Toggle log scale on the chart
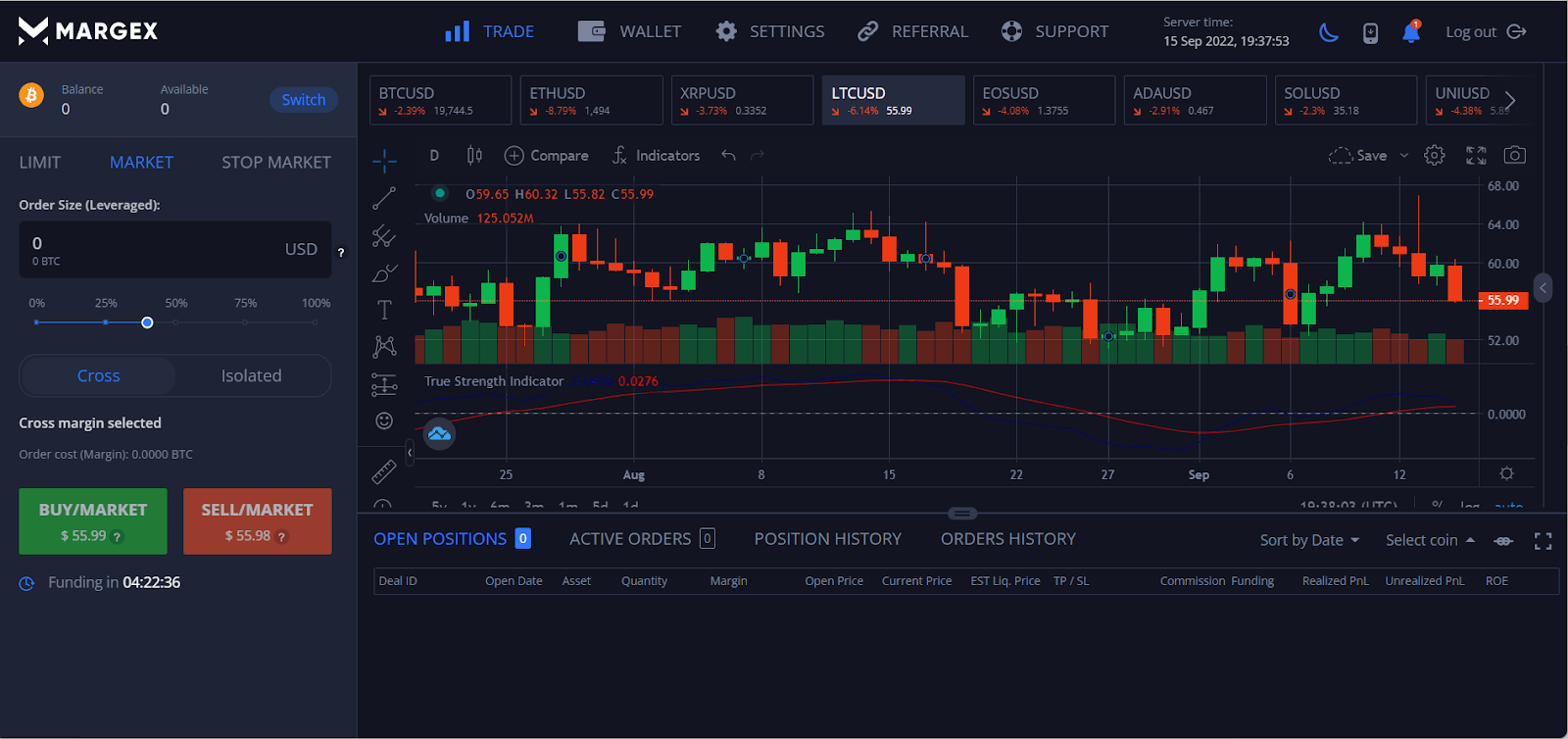 click(1469, 506)
